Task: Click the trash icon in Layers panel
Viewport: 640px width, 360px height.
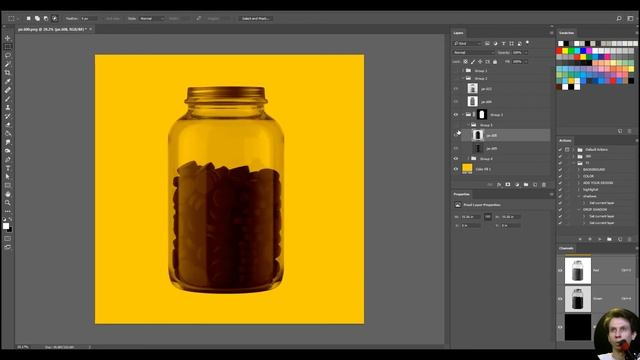Action: coord(544,184)
